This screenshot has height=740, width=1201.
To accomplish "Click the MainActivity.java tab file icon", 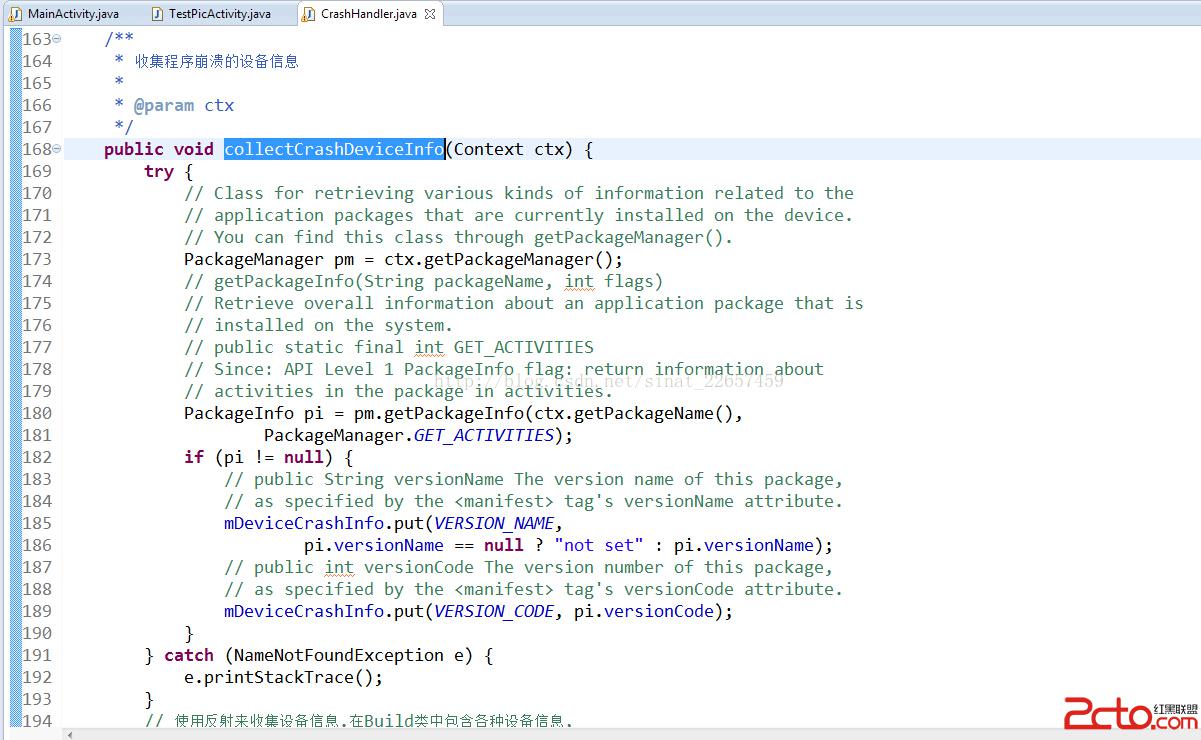I will tap(16, 13).
